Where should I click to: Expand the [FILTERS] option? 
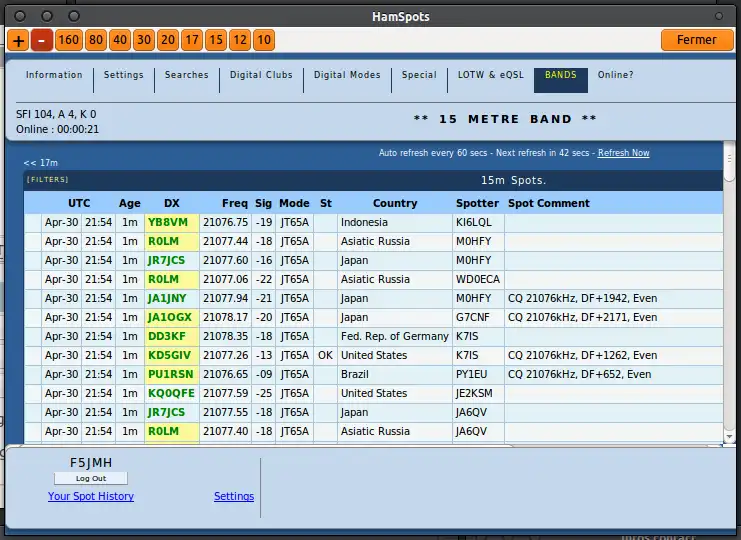[48, 180]
